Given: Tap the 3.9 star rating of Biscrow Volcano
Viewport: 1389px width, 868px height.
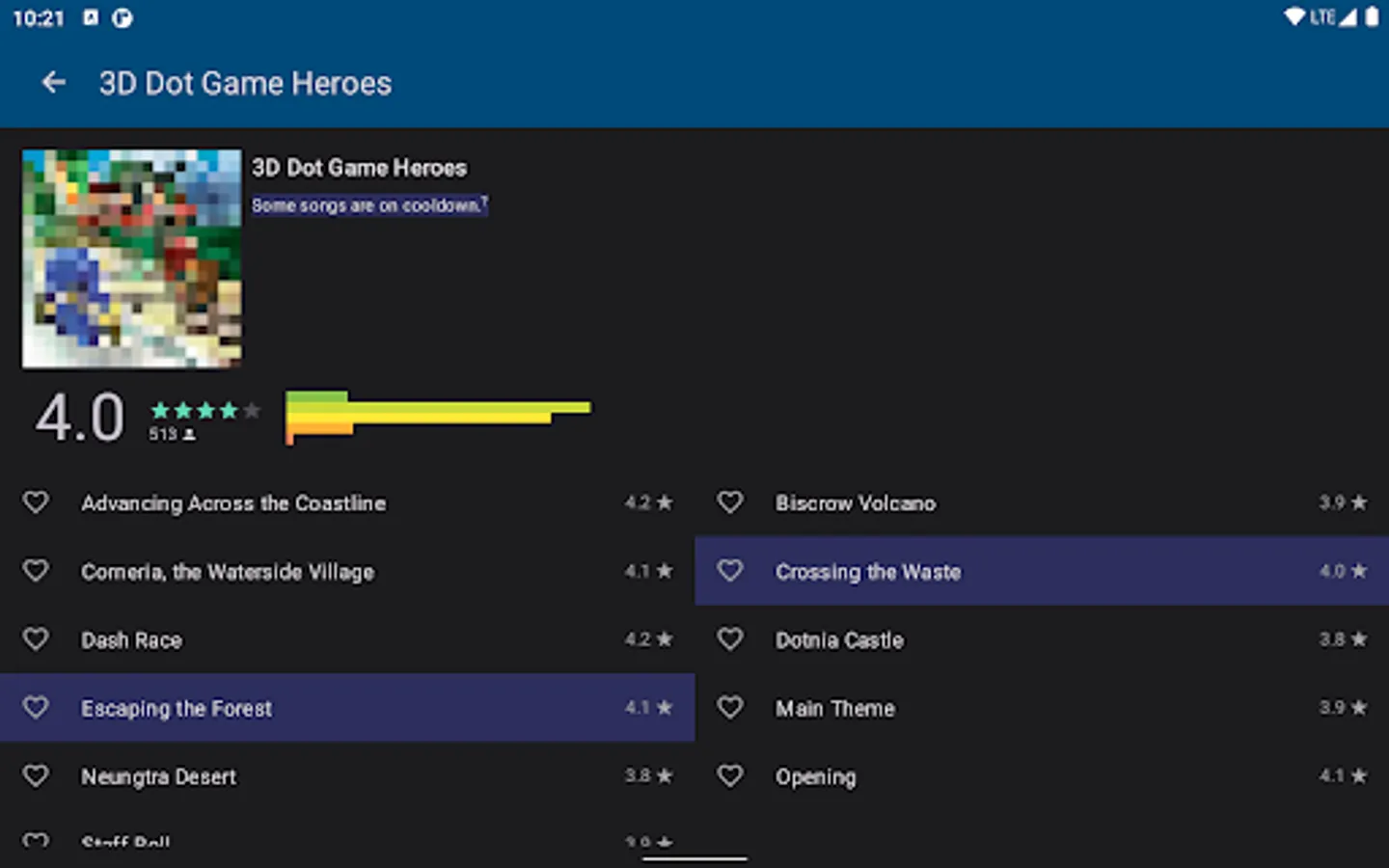Looking at the screenshot, I should [1343, 502].
